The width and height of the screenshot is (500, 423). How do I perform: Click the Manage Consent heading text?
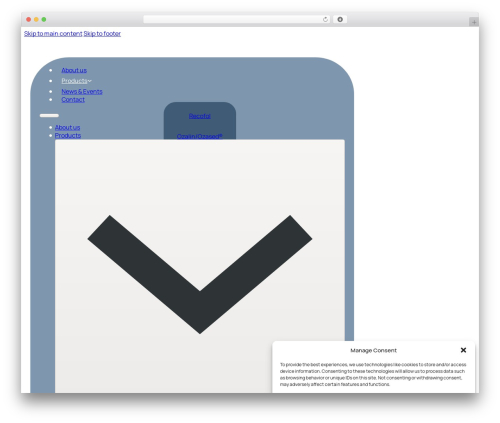(x=373, y=350)
